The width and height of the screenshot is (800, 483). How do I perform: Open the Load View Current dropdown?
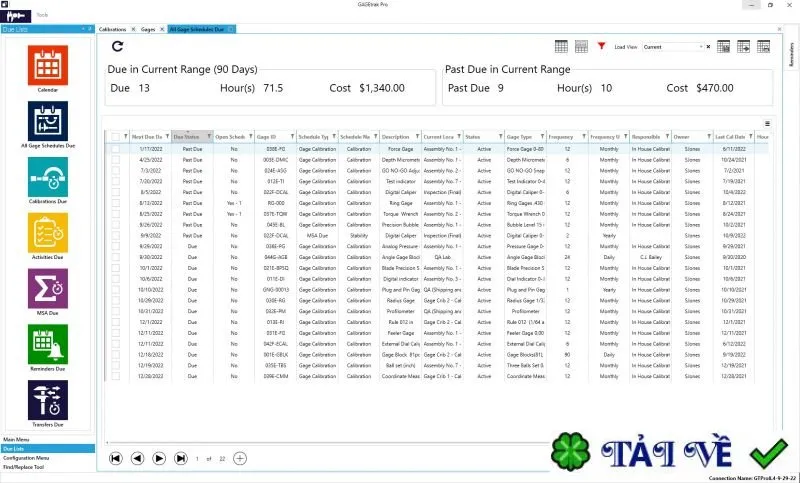(x=673, y=47)
